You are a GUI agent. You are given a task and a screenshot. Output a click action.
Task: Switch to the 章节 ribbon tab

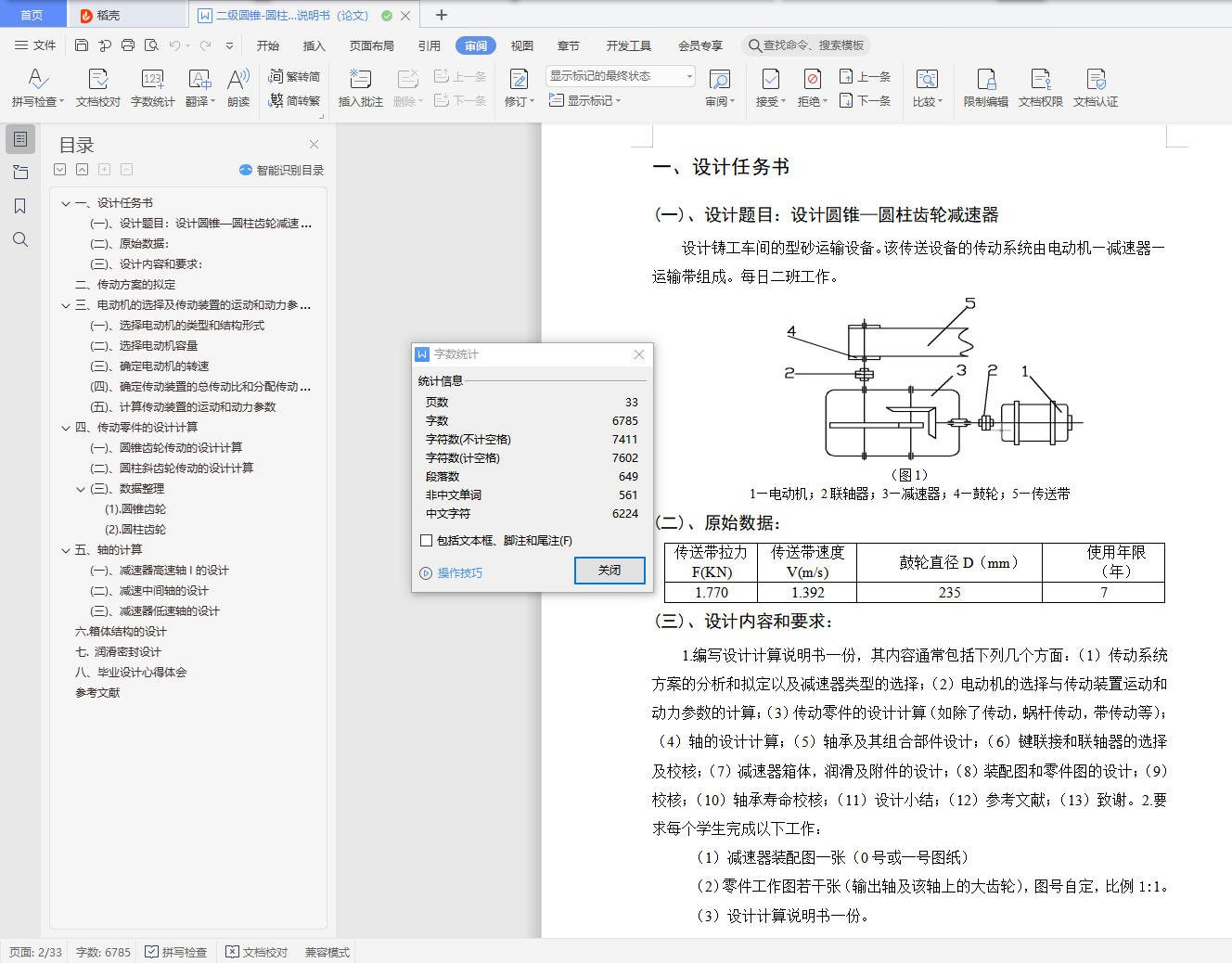(569, 45)
